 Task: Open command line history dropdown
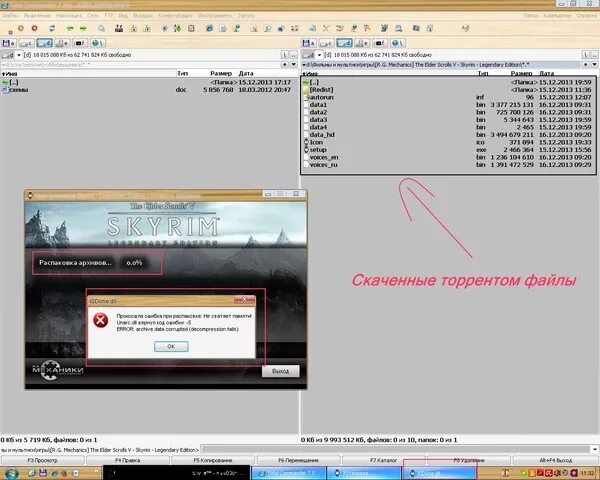(595, 449)
